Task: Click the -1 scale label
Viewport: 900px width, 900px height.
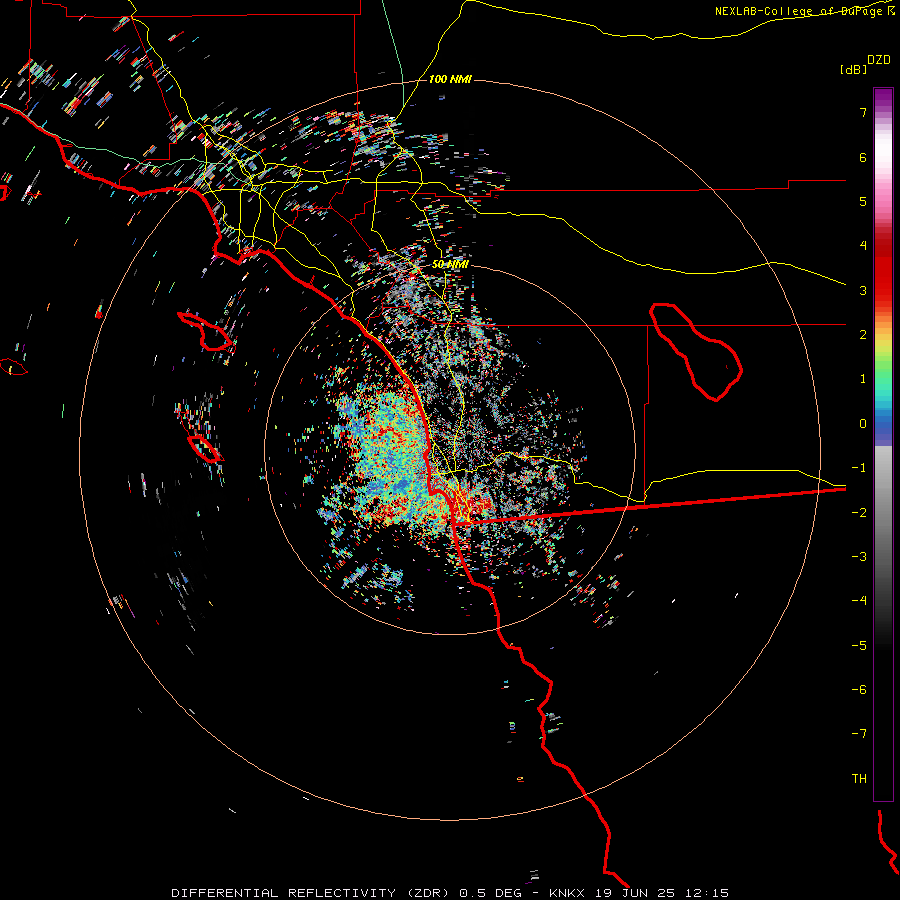Action: point(859,468)
